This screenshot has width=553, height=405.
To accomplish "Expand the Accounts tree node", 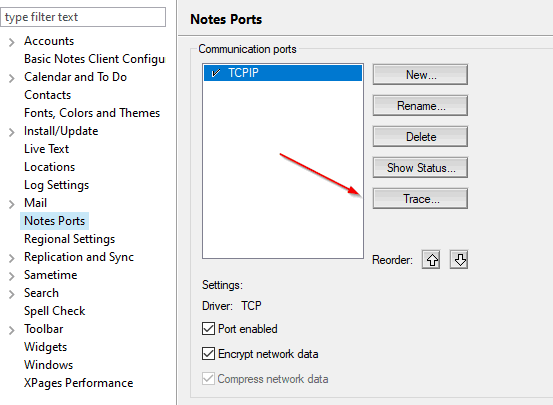I will [x=12, y=42].
